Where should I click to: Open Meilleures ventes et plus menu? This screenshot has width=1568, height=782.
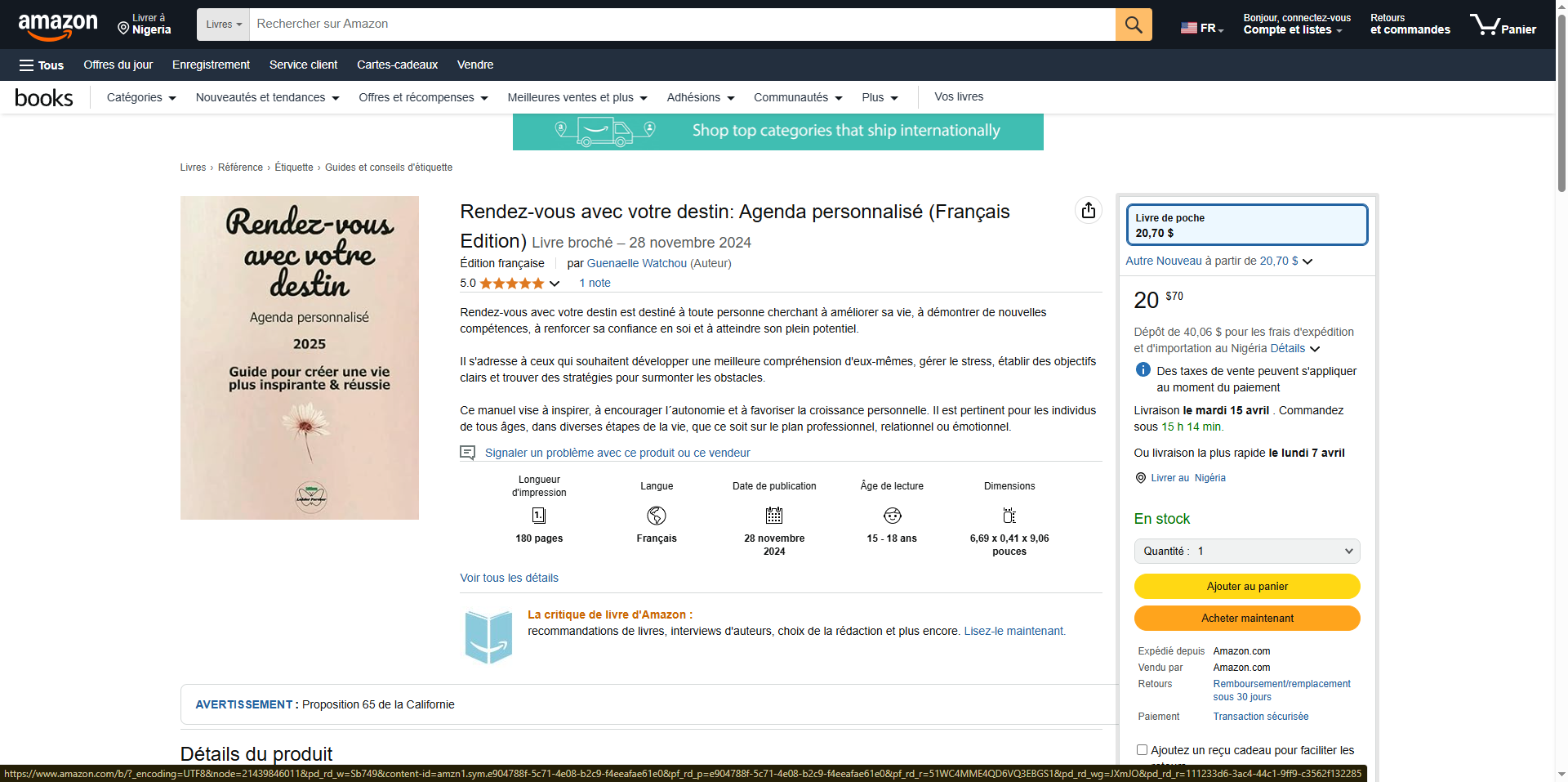click(577, 97)
